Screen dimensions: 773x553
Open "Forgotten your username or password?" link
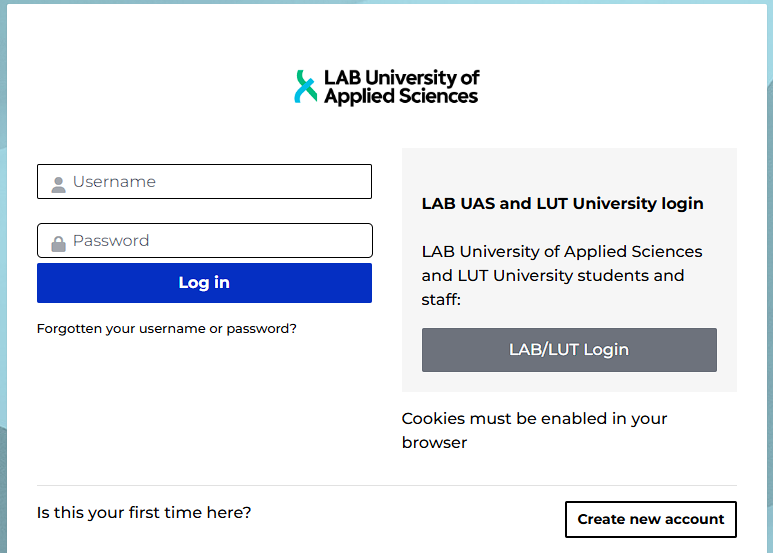pos(166,328)
